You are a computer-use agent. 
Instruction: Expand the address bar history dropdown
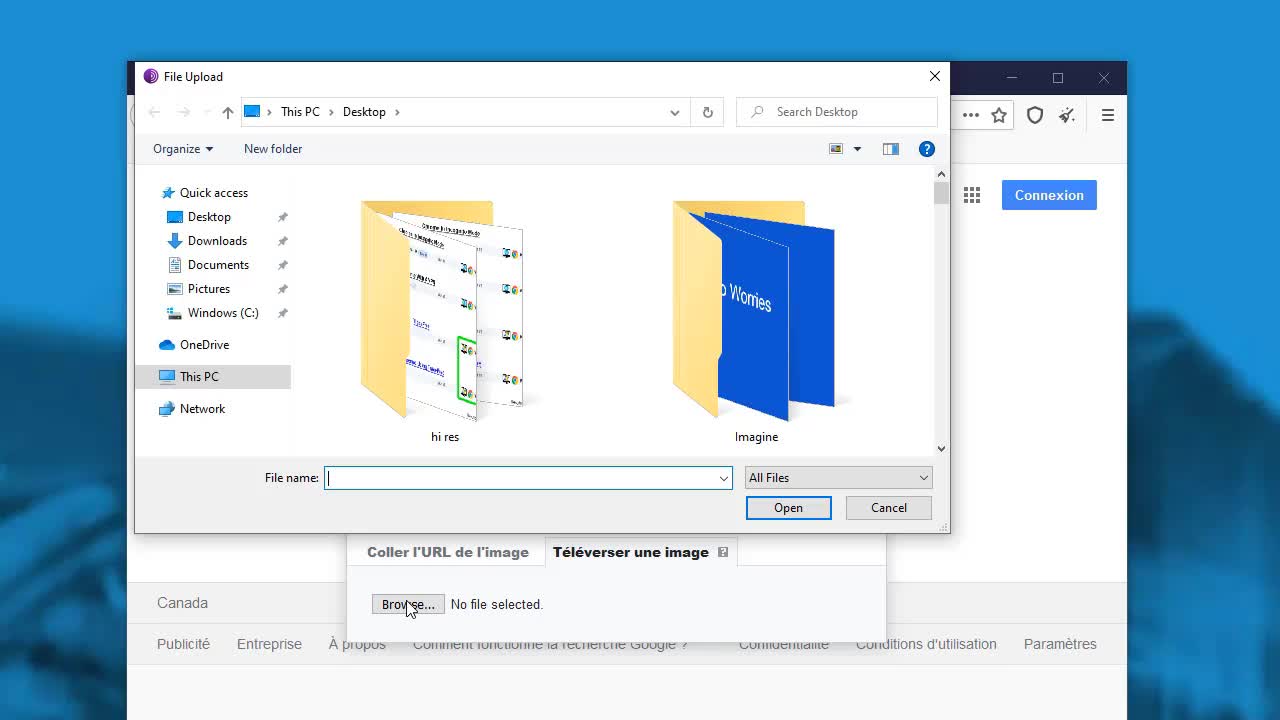coord(675,112)
